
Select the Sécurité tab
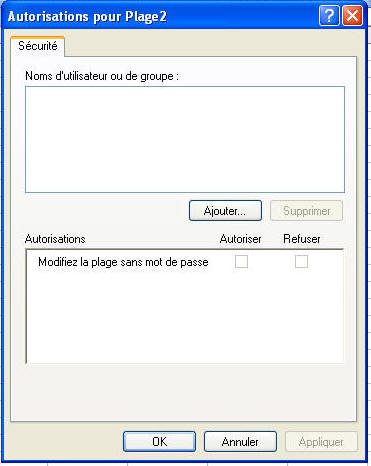[x=38, y=46]
